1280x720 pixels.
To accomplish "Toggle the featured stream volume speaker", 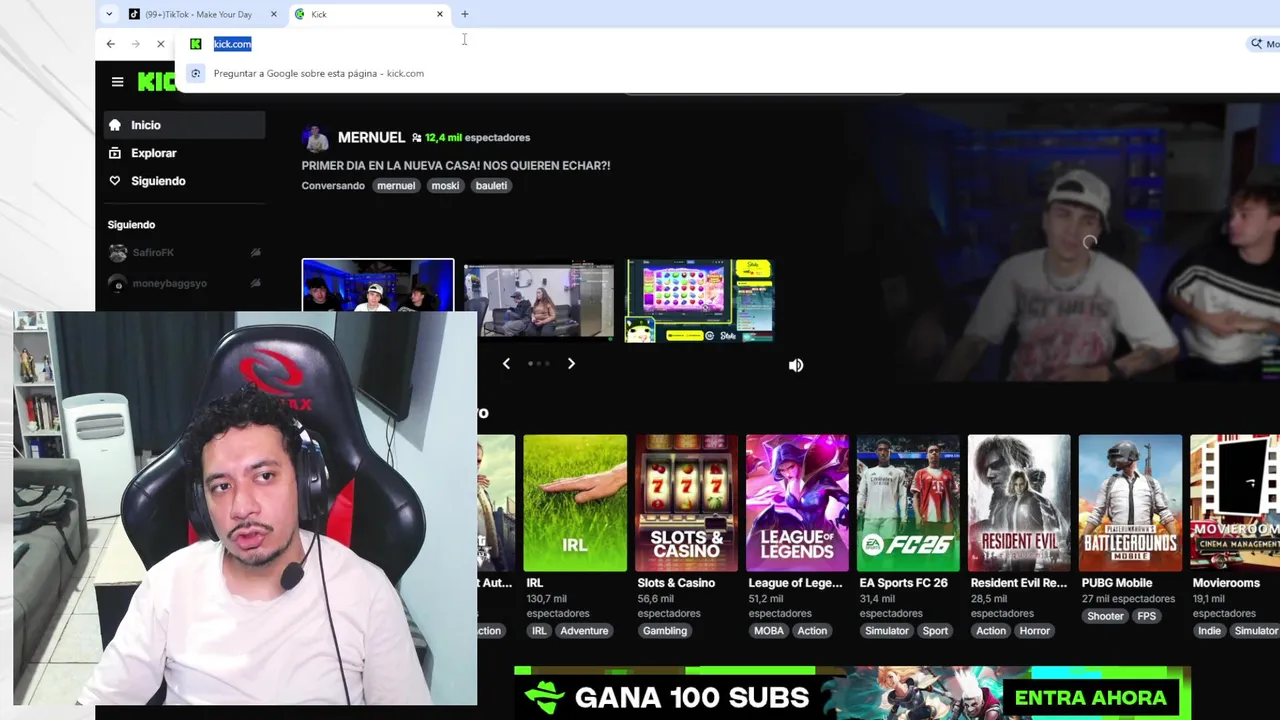I will (796, 366).
